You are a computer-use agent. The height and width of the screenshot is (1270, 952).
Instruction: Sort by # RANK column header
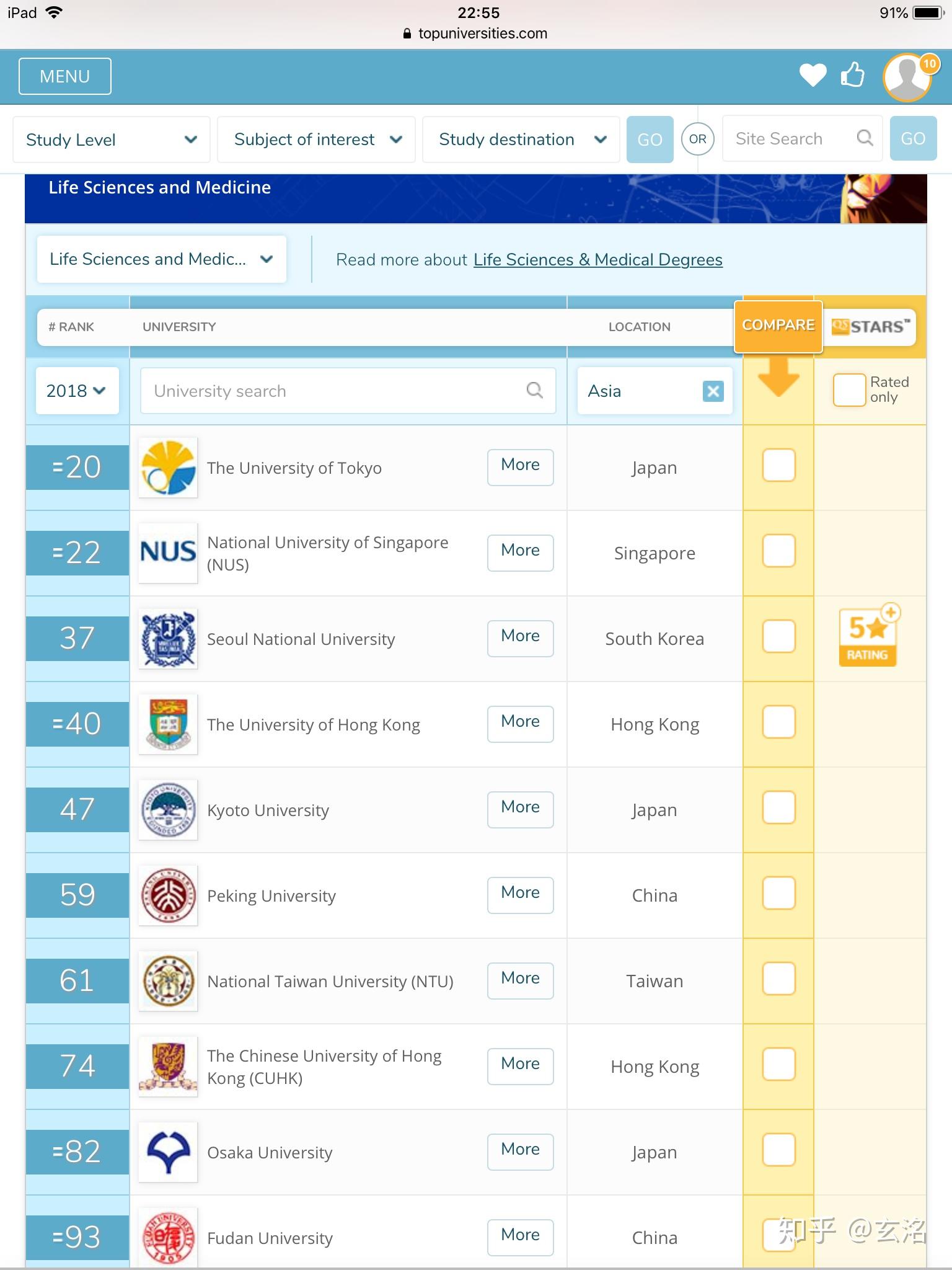point(71,327)
